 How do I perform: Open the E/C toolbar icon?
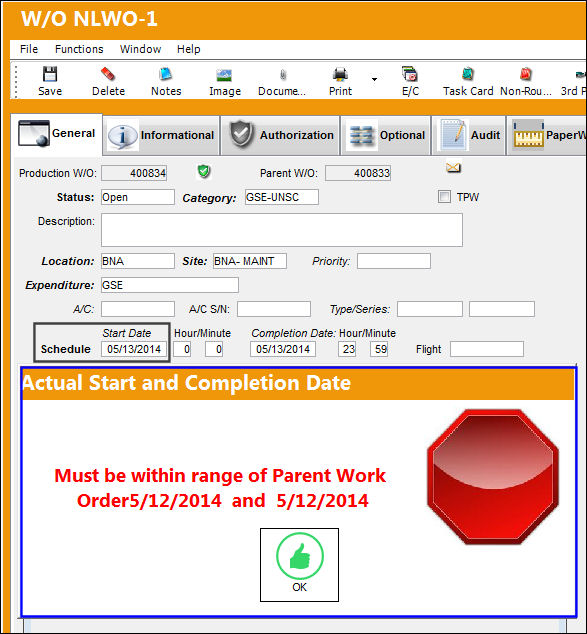pos(410,74)
